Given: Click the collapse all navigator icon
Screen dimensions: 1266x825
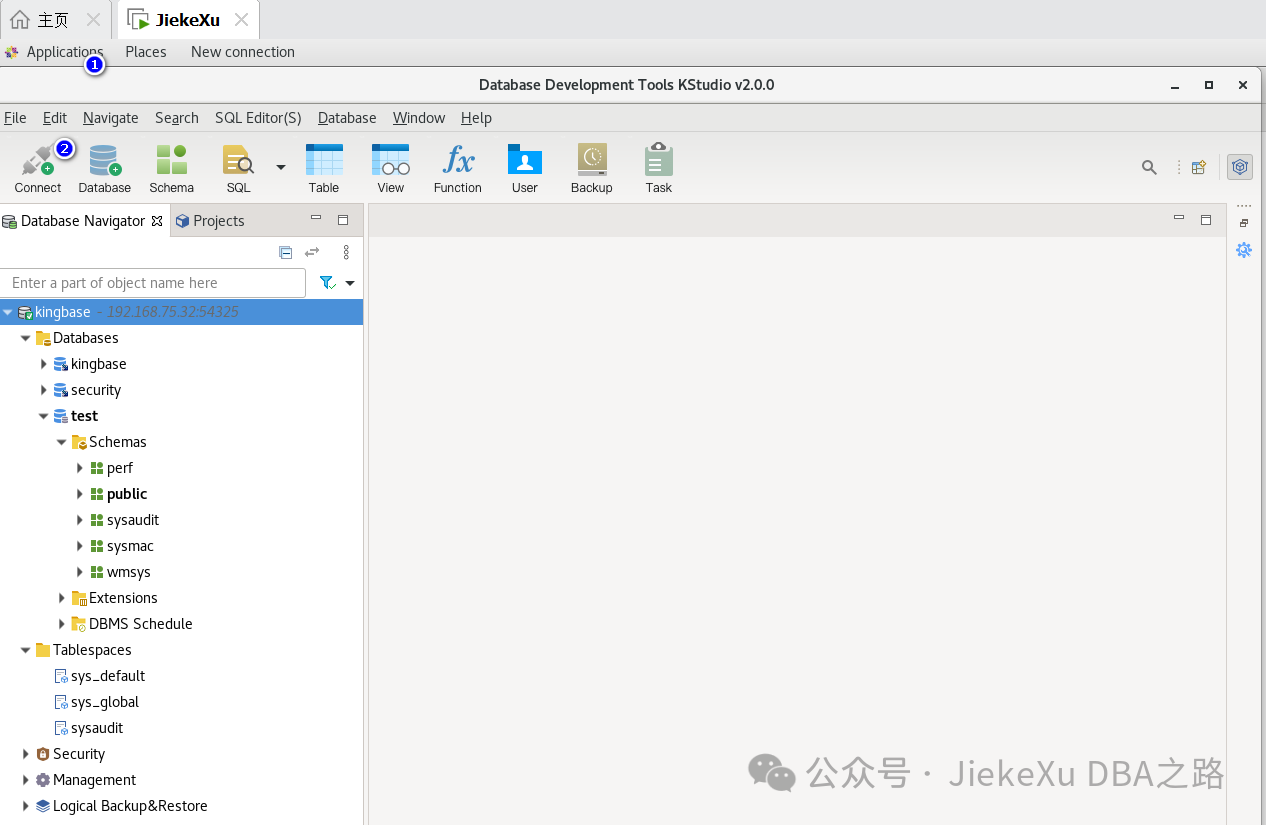Looking at the screenshot, I should pyautogui.click(x=285, y=252).
